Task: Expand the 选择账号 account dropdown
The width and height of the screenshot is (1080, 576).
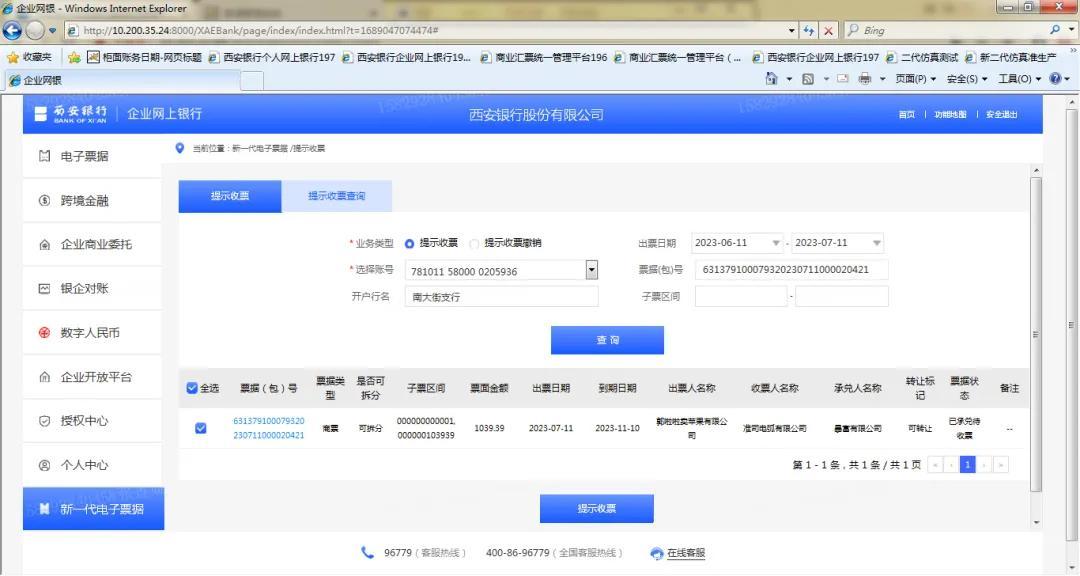Action: point(592,270)
